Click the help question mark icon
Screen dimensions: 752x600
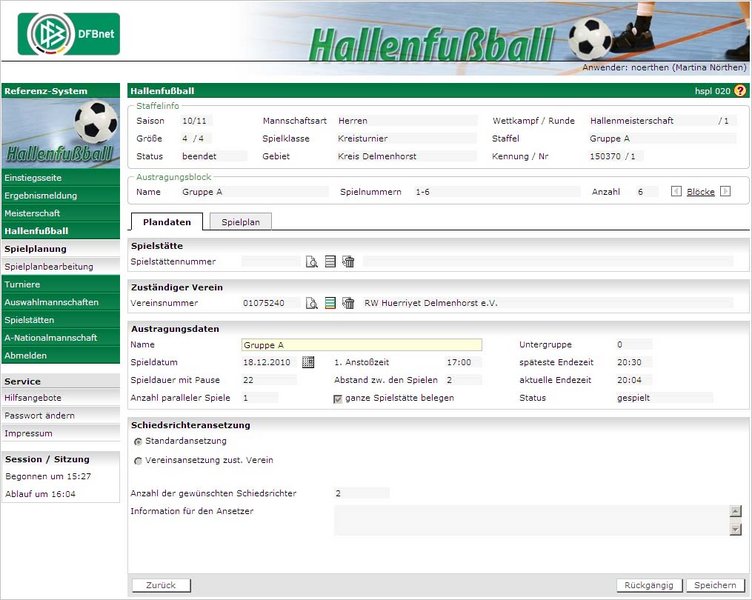(740, 91)
